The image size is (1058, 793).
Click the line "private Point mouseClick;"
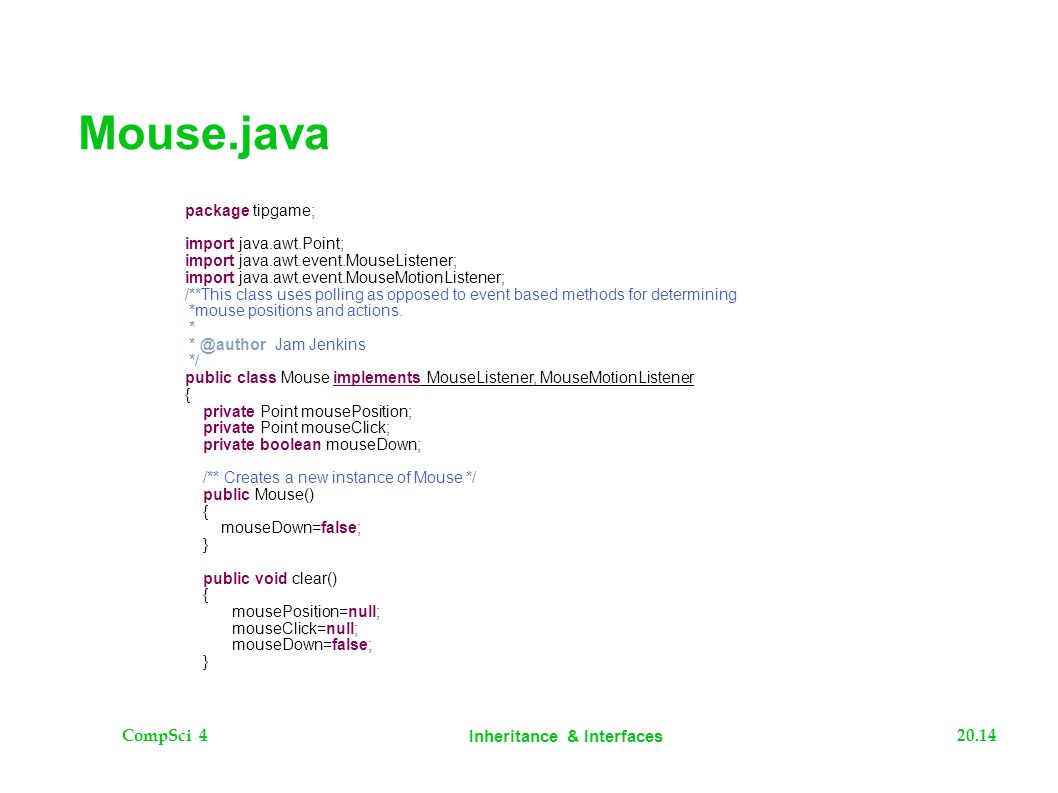coord(296,428)
